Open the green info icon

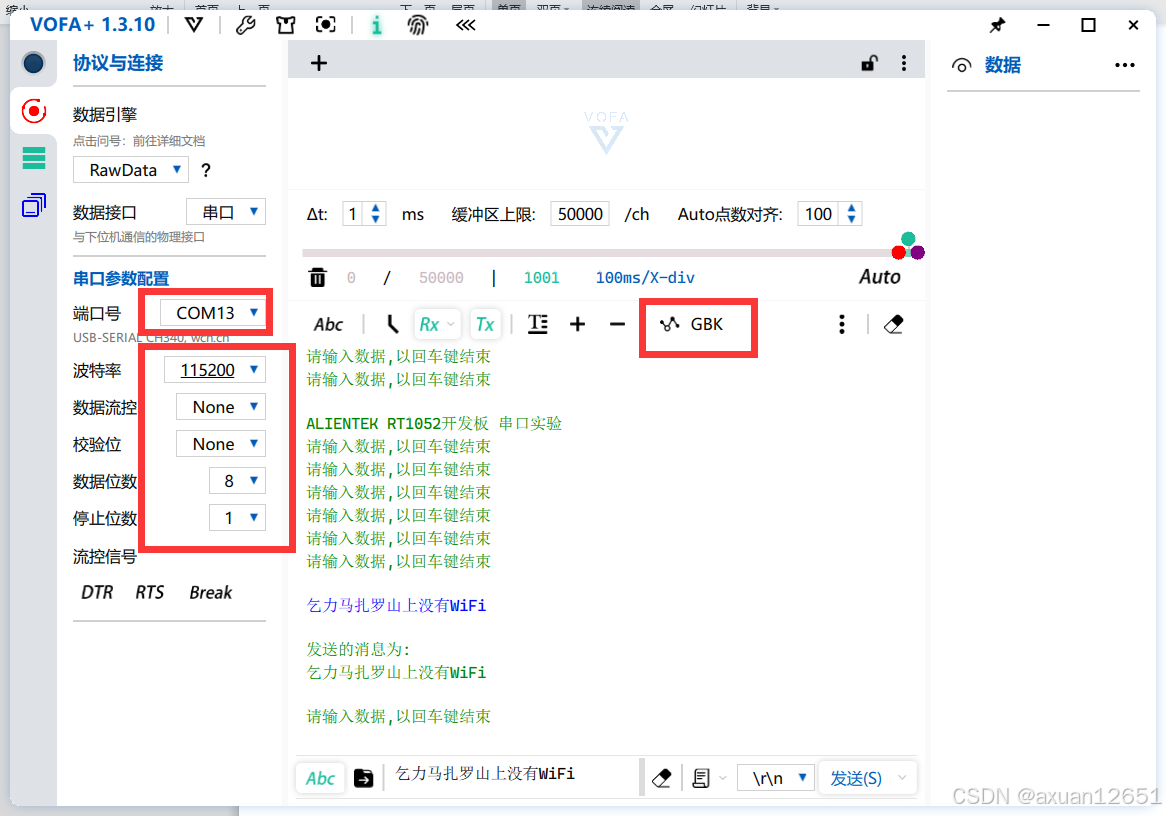377,25
